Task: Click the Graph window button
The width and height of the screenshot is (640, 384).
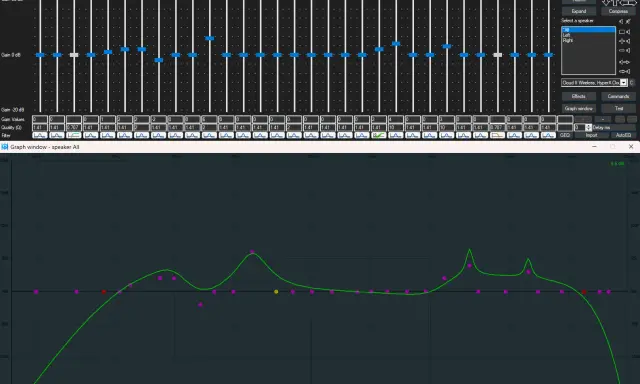Action: click(578, 109)
